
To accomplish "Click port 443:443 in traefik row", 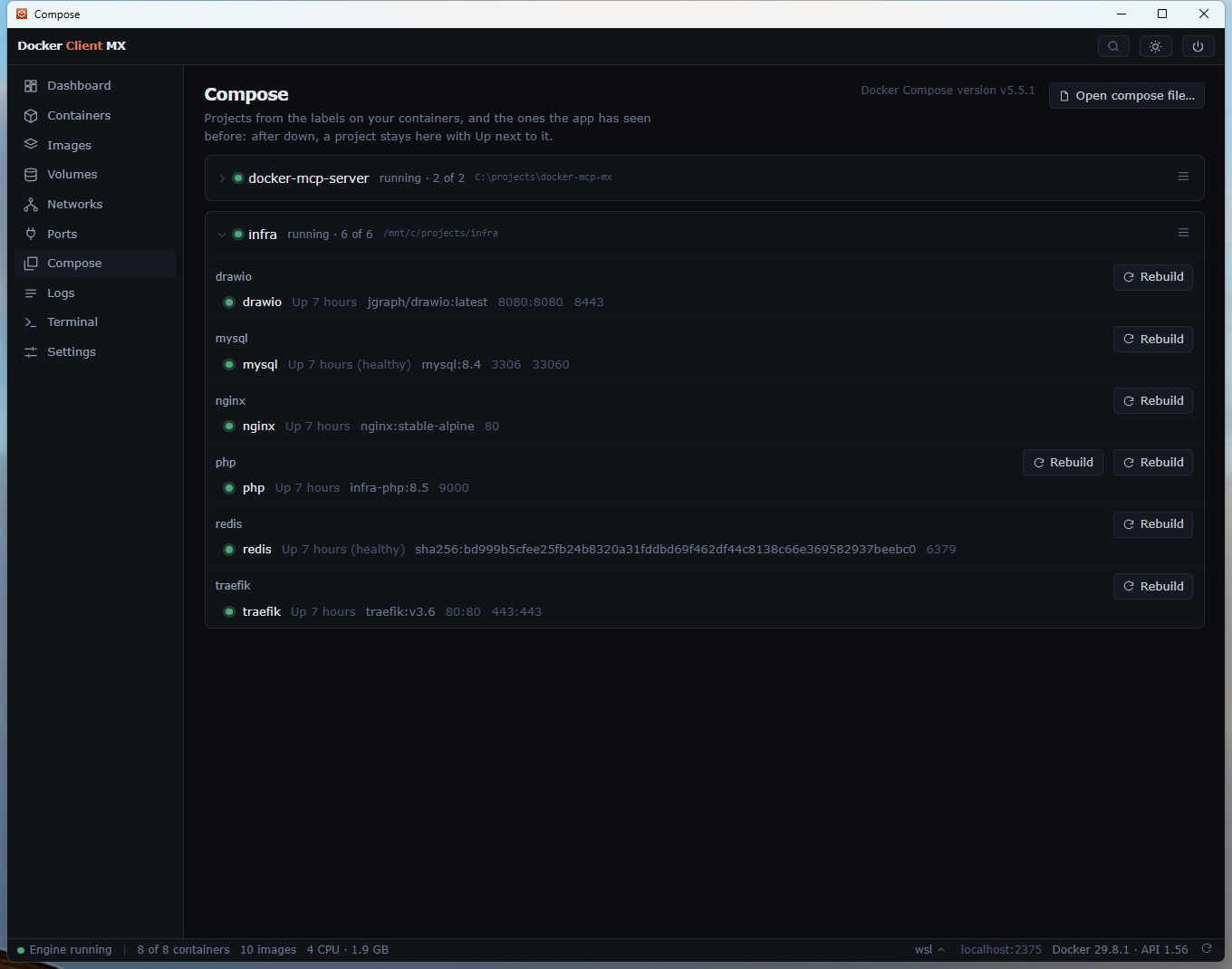I will pos(516,612).
